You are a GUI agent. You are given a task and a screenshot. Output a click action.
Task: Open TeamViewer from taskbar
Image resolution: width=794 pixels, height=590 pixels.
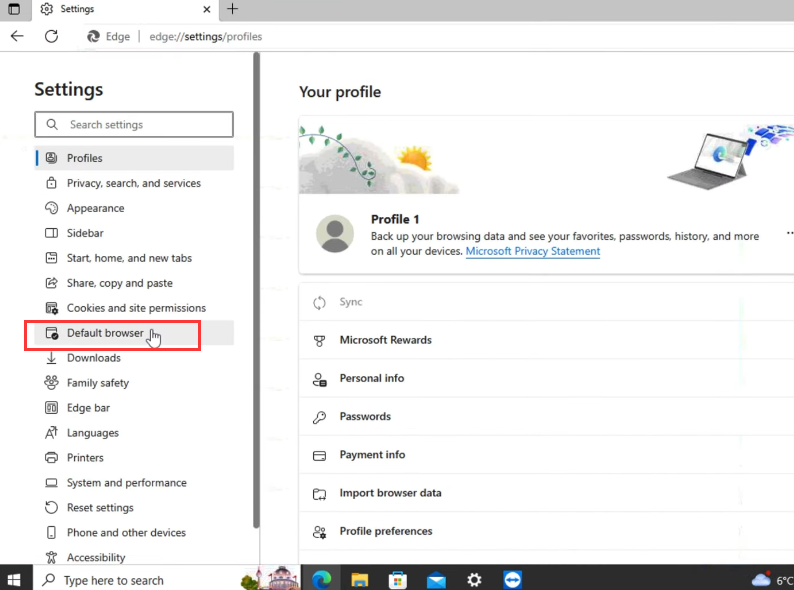coord(512,579)
